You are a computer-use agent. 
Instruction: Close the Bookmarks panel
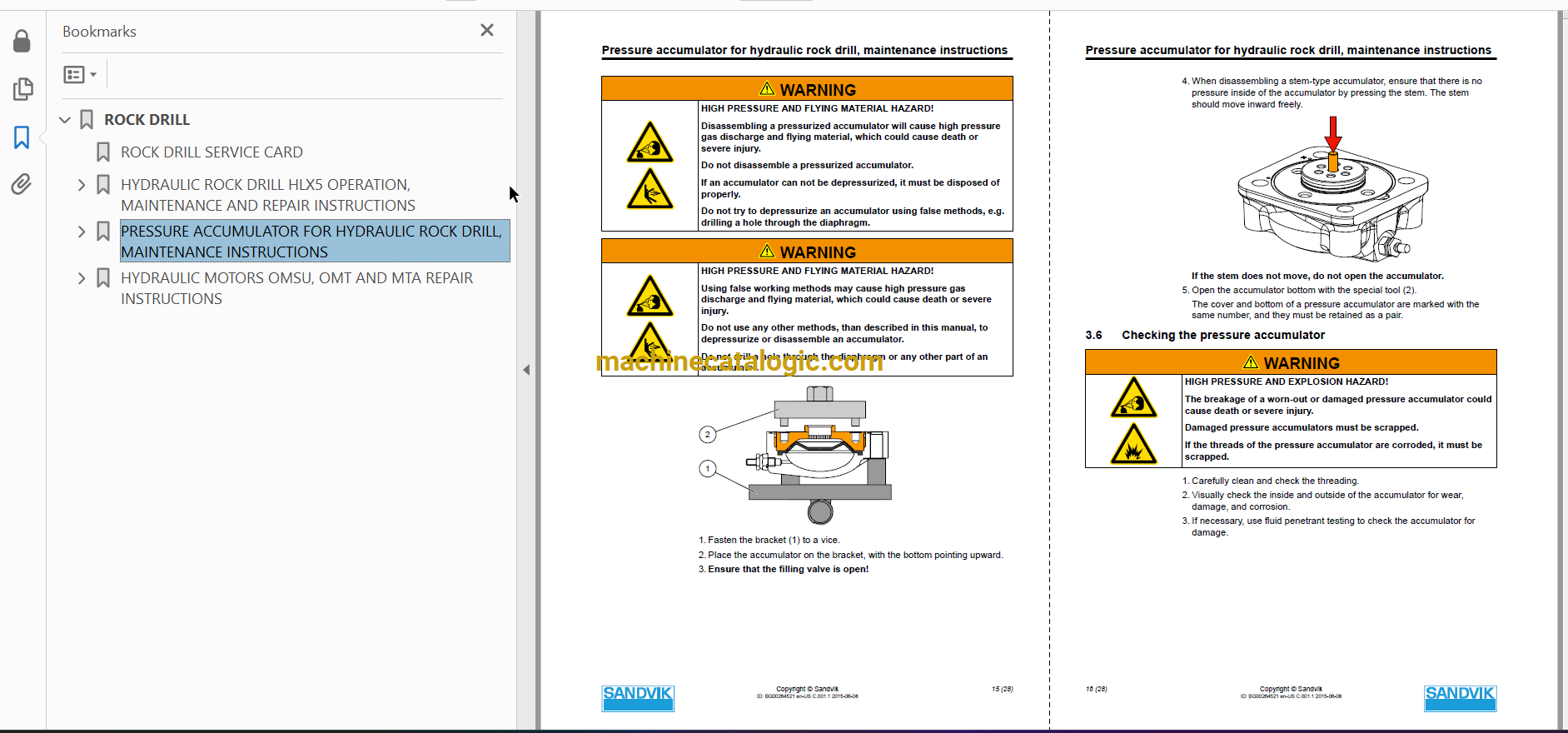(x=487, y=30)
